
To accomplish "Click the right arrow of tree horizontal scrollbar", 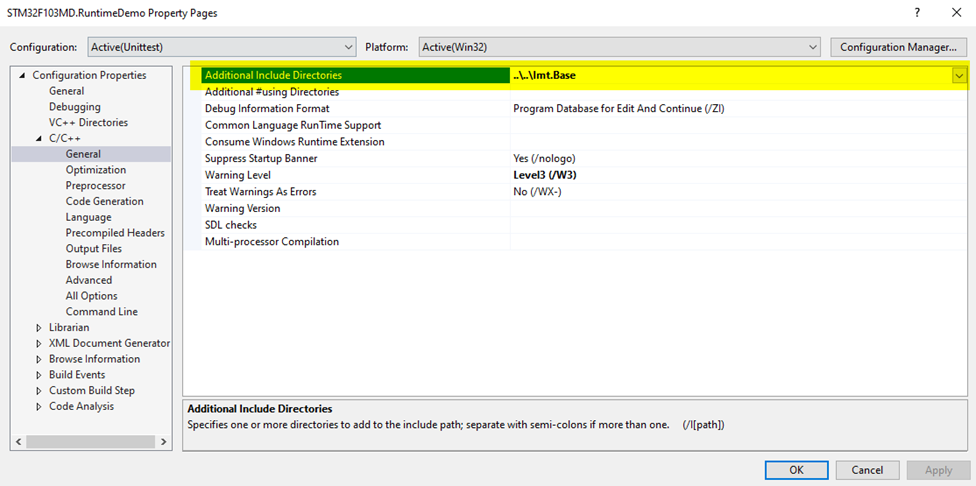I will 163,441.
